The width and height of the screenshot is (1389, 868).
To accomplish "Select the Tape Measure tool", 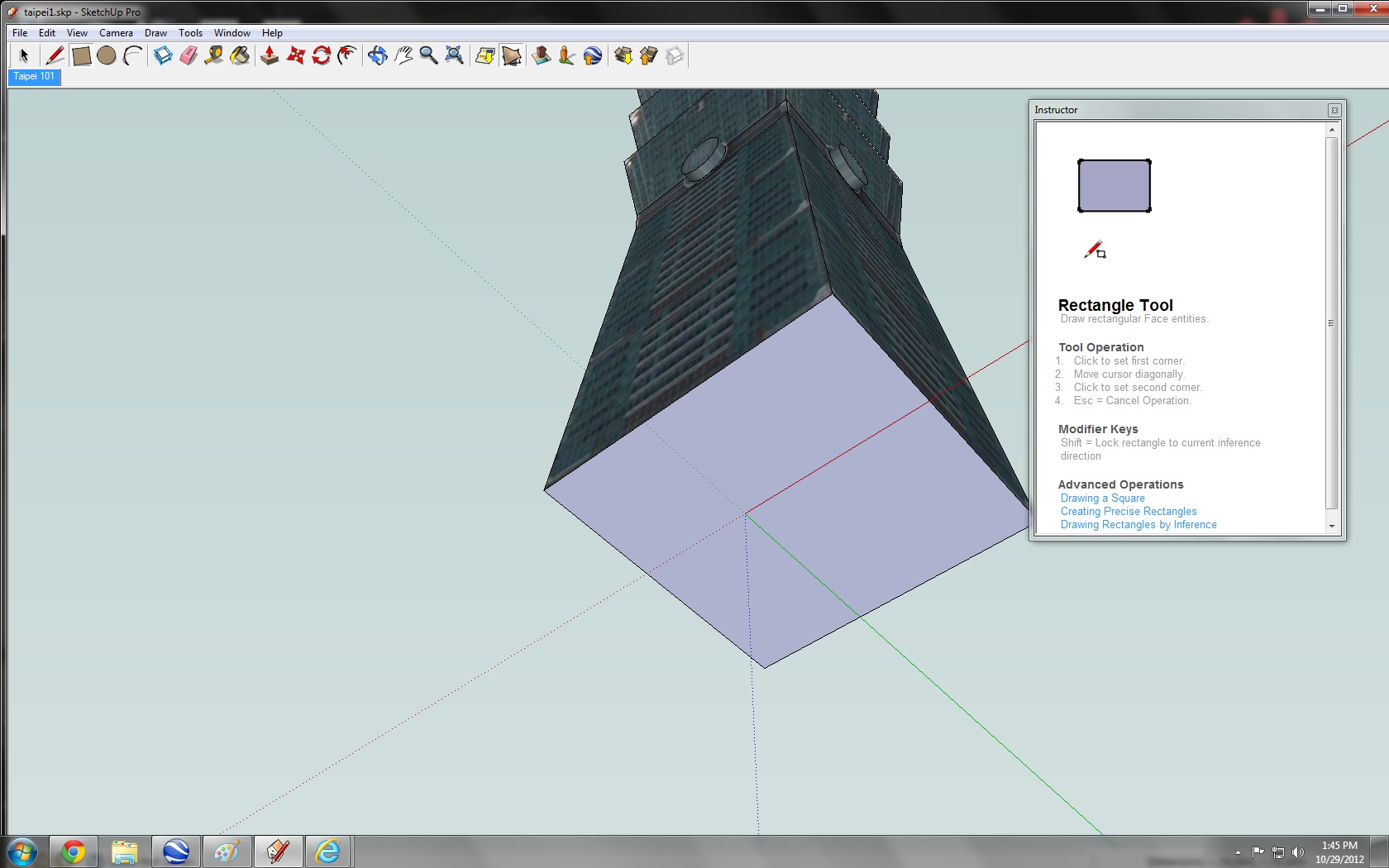I will tap(214, 55).
